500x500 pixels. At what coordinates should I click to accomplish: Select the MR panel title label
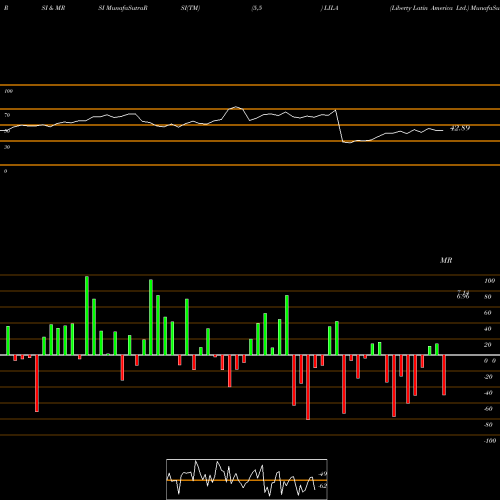click(x=446, y=260)
